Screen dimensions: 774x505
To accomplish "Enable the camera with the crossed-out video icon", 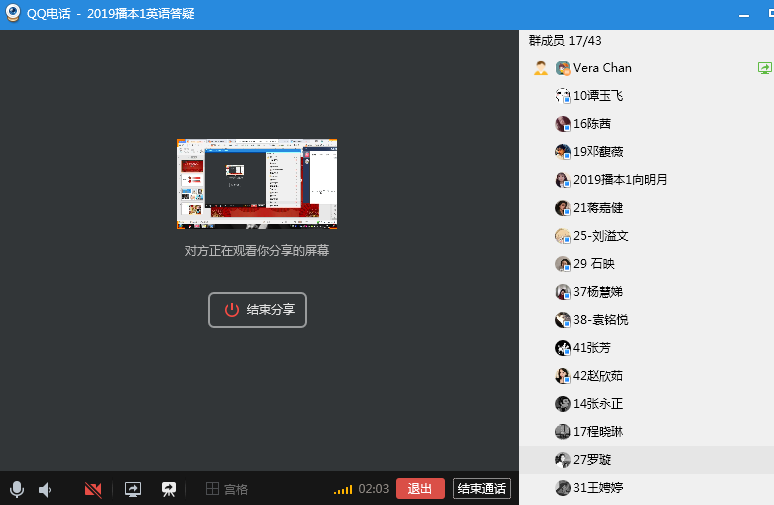I will click(x=93, y=490).
